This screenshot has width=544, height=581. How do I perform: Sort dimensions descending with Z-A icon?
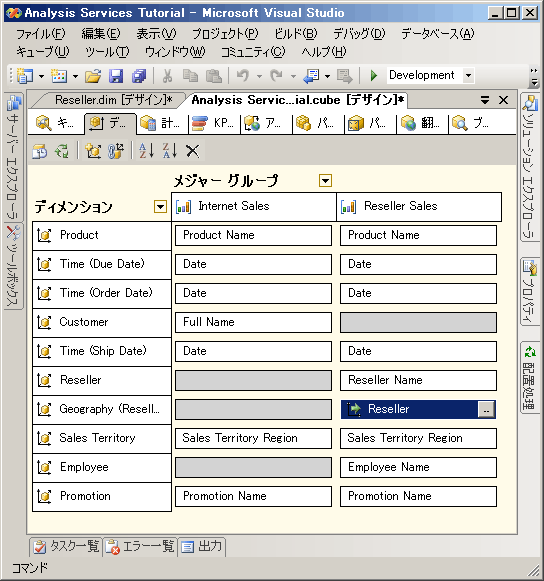(170, 151)
